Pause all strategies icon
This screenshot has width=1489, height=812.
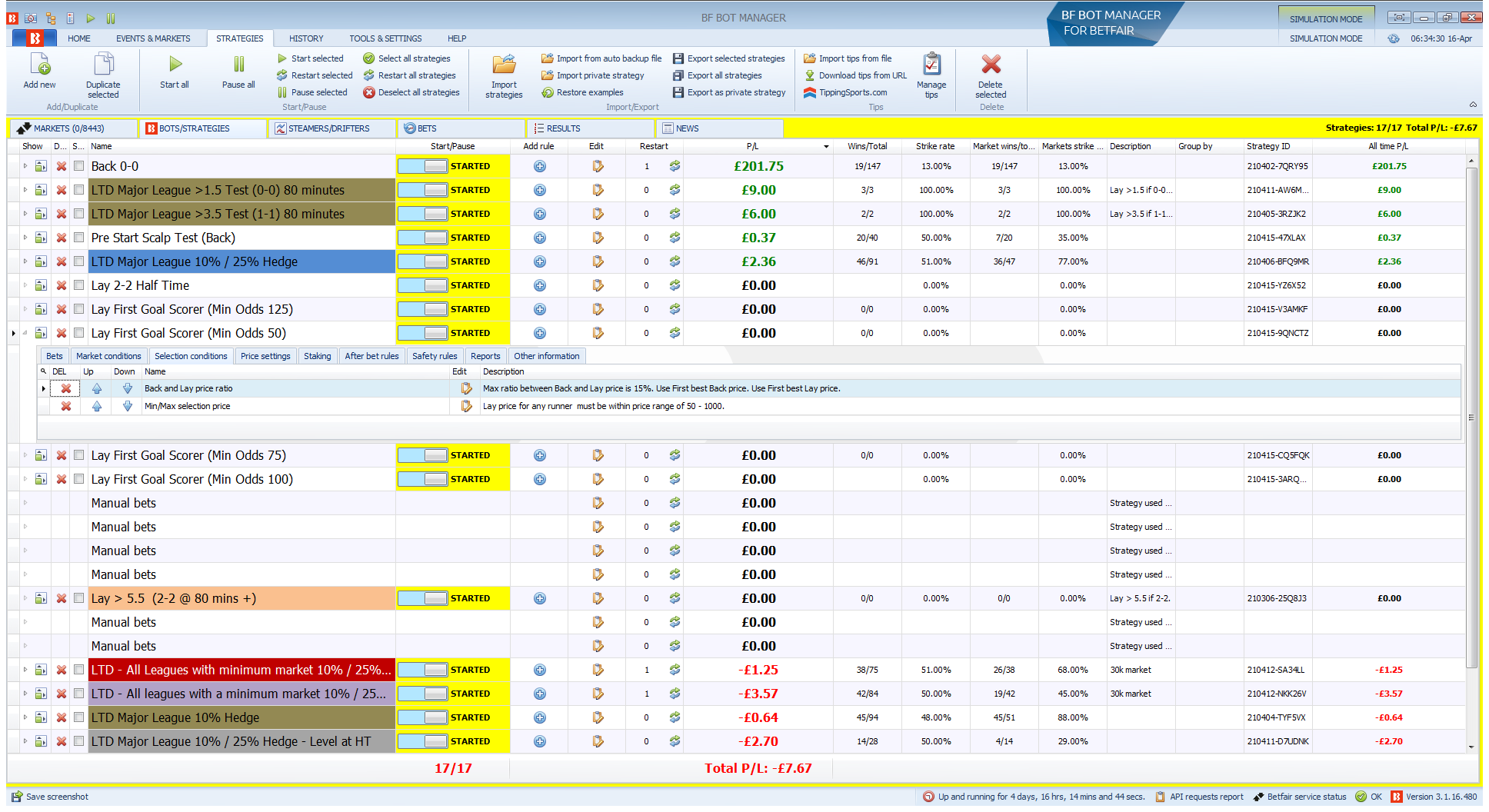click(x=238, y=65)
